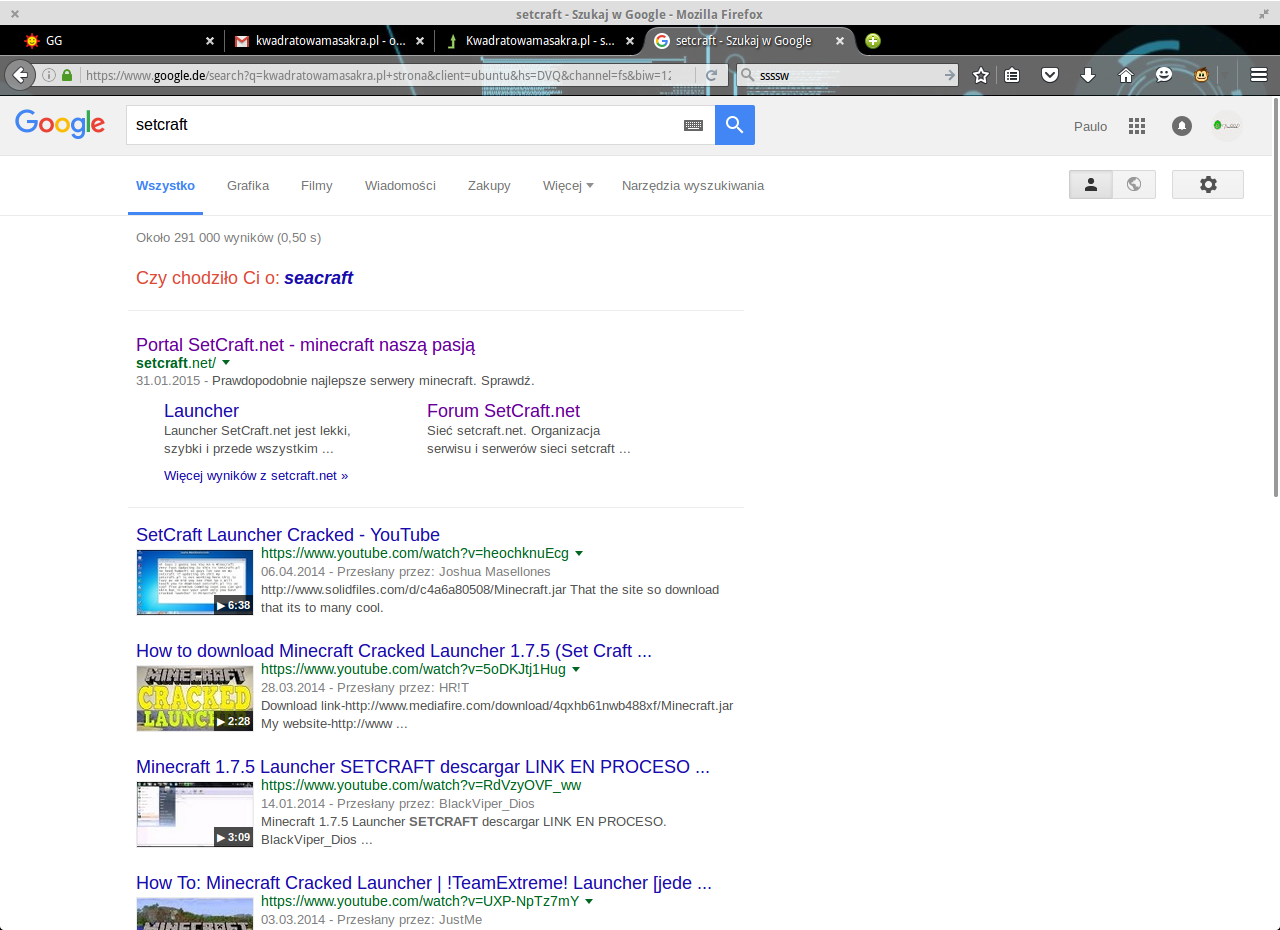Click the Google search input field

(x=400, y=125)
